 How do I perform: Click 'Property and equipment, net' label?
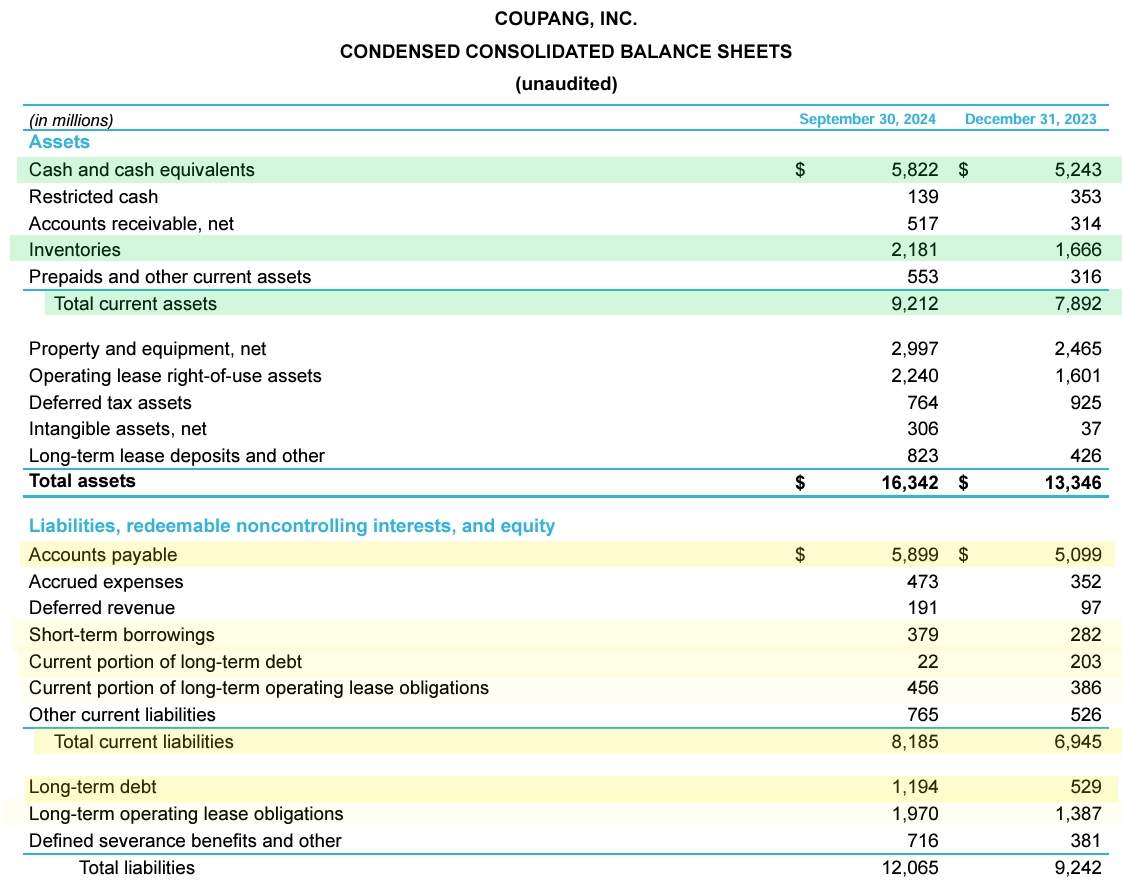(147, 349)
